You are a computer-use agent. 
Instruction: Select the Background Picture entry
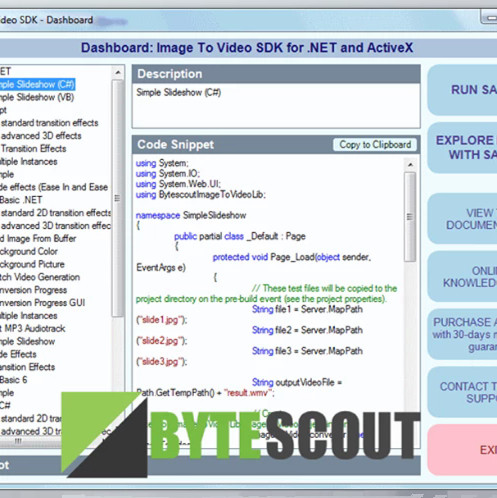pos(32,264)
